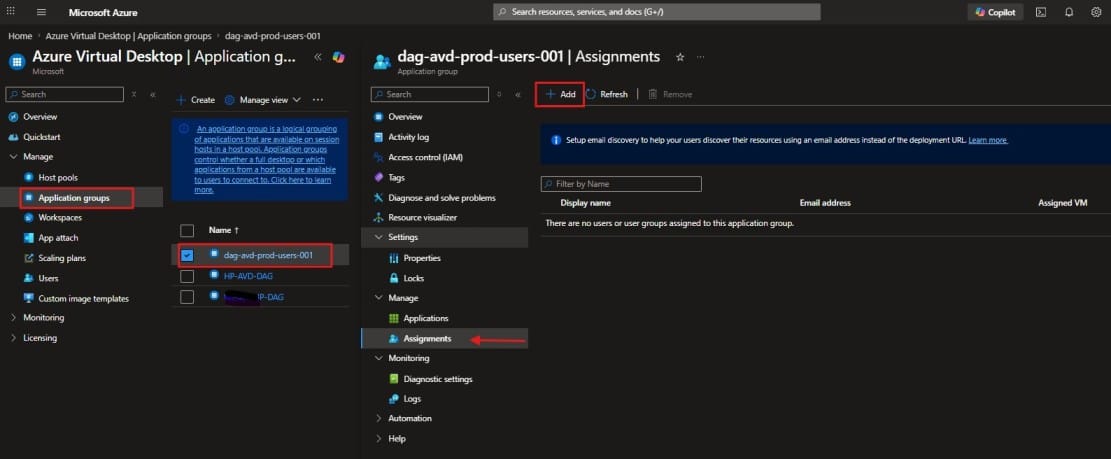1111x459 pixels.
Task: Open portal settings gear icon
Action: 1096,12
